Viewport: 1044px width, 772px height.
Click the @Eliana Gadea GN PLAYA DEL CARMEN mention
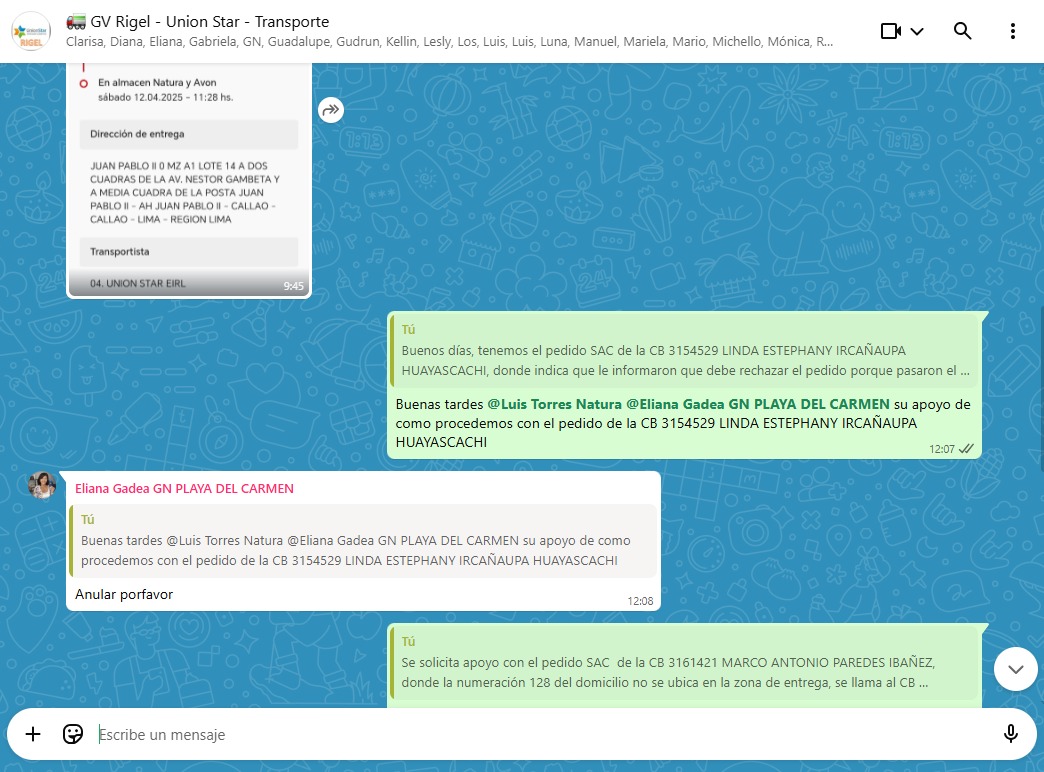pyautogui.click(x=757, y=404)
